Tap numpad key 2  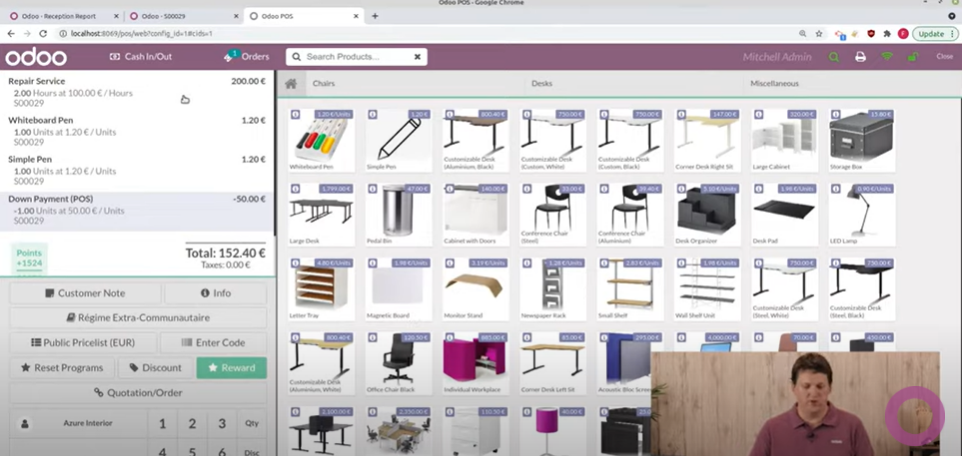192,423
